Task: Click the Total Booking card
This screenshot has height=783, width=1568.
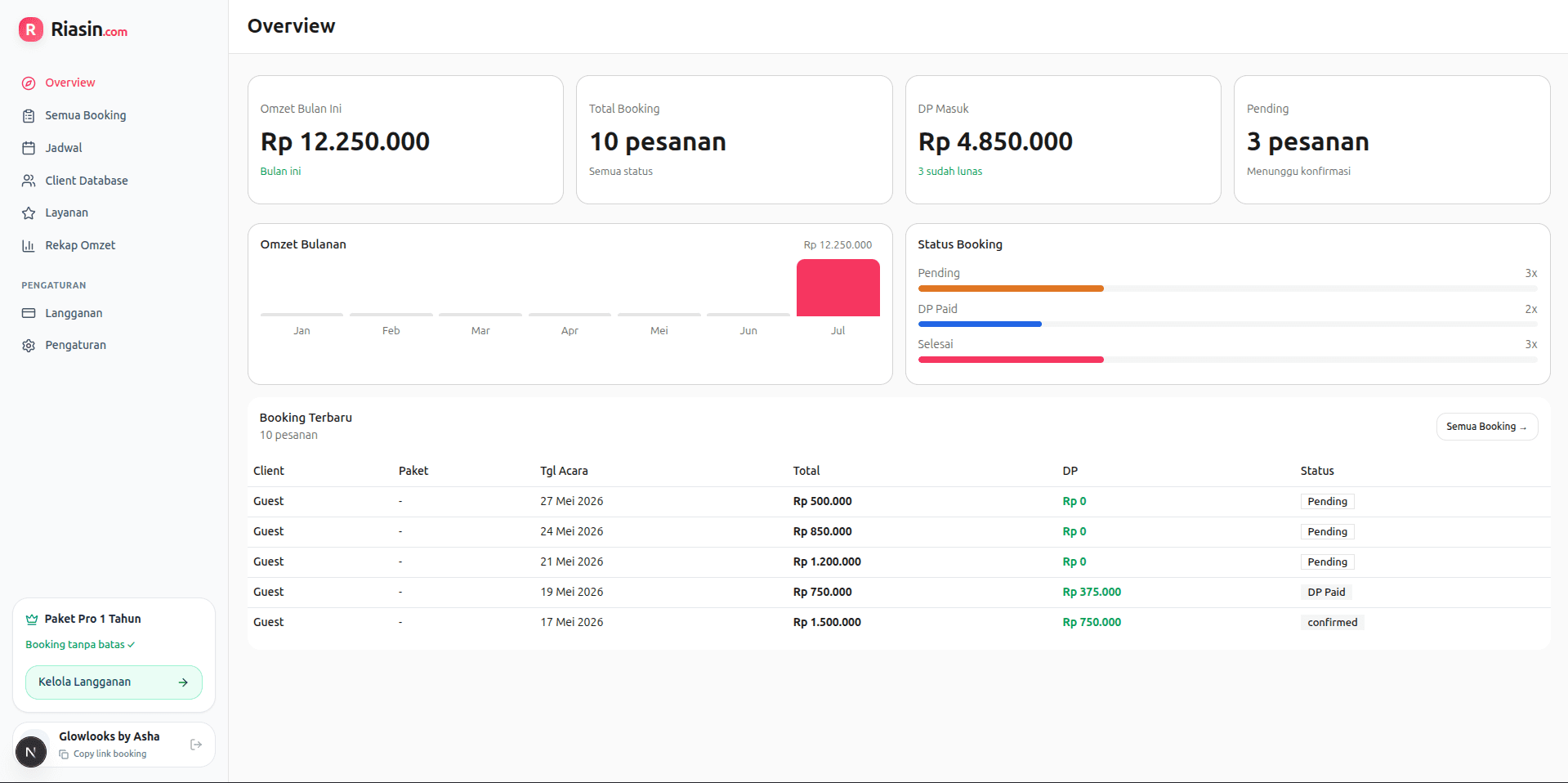Action: coord(734,140)
